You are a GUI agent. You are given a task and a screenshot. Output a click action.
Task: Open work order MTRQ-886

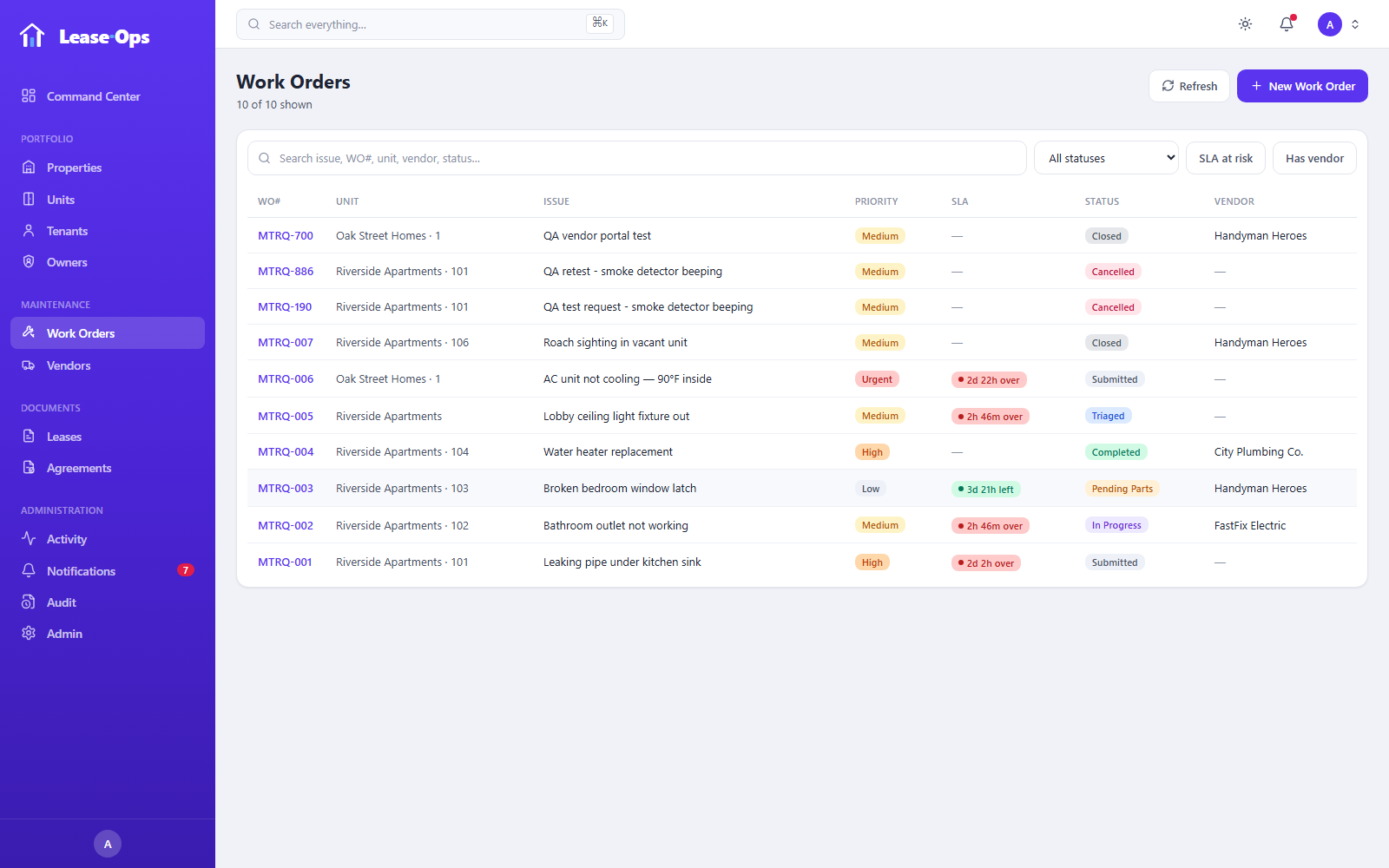coord(286,271)
